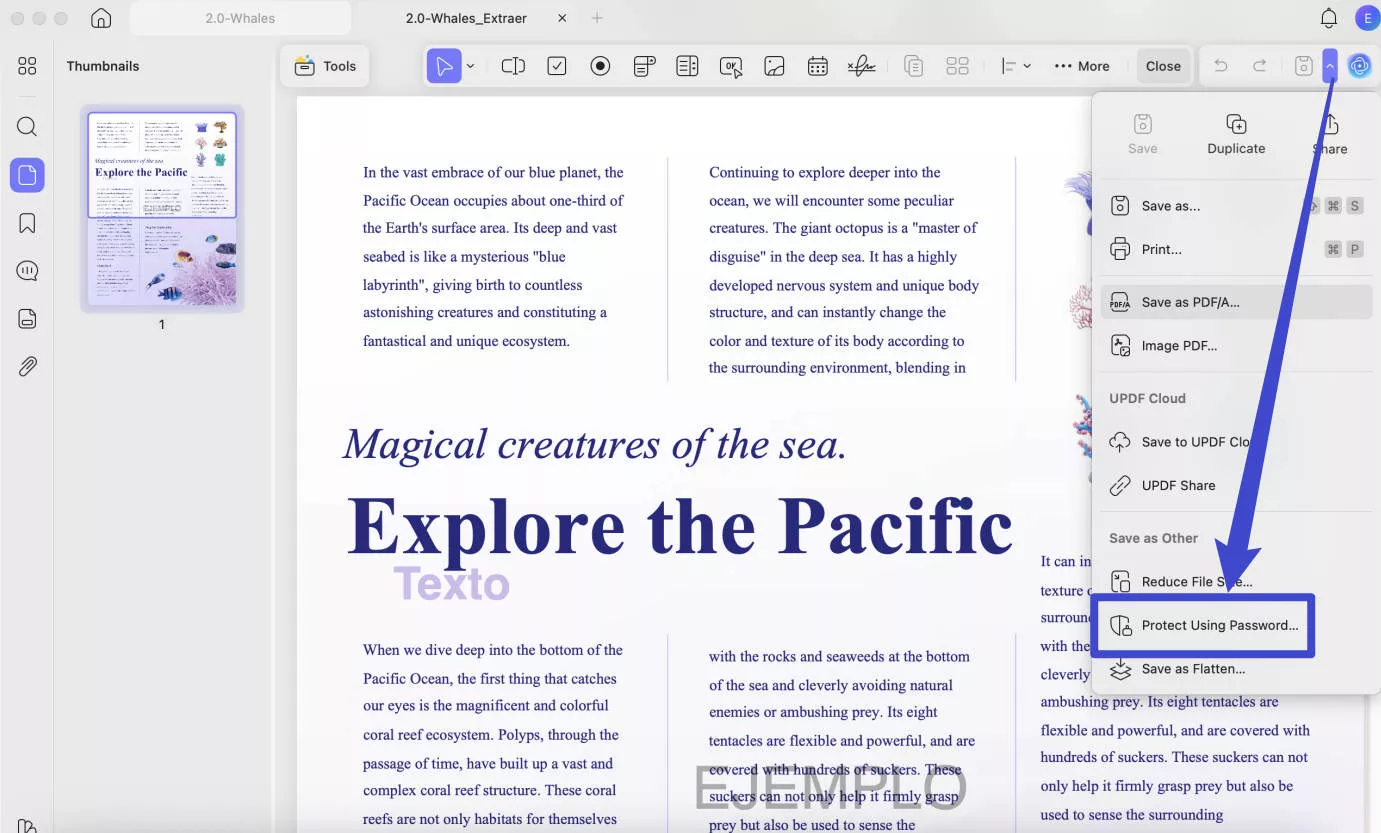Click the bottom sidebar icon
This screenshot has width=1381, height=833.
27,825
